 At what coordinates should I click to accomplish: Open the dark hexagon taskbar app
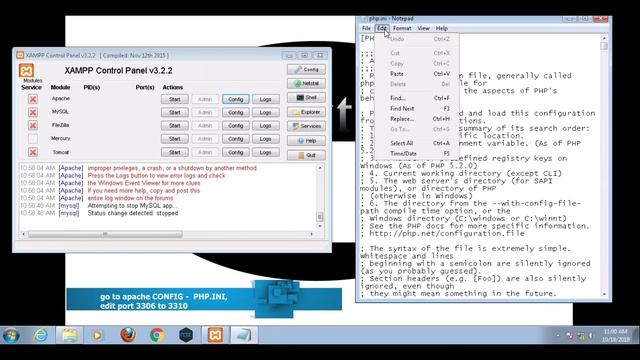(x=186, y=335)
